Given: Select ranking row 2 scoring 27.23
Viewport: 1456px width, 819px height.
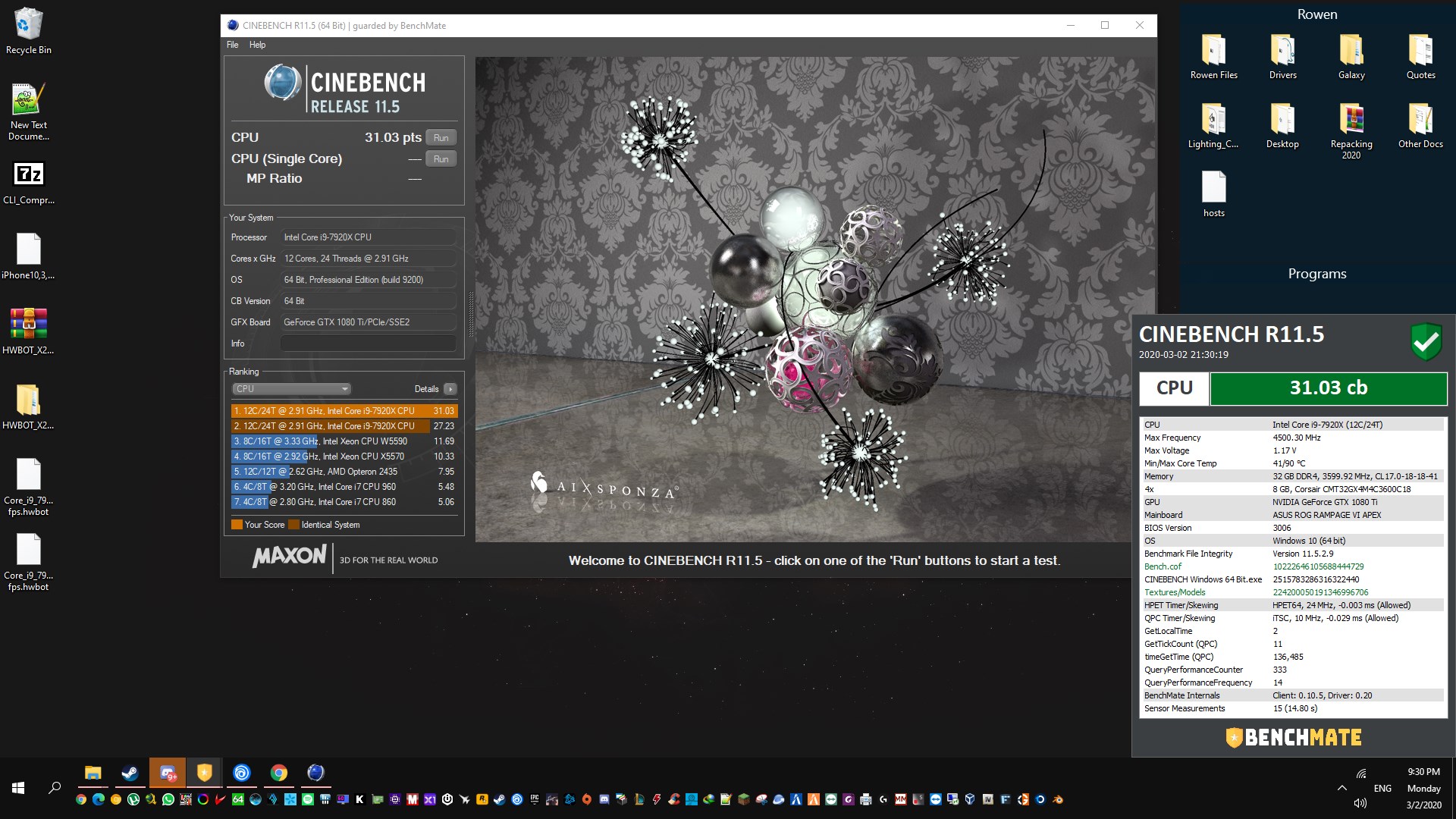Looking at the screenshot, I should coord(344,426).
